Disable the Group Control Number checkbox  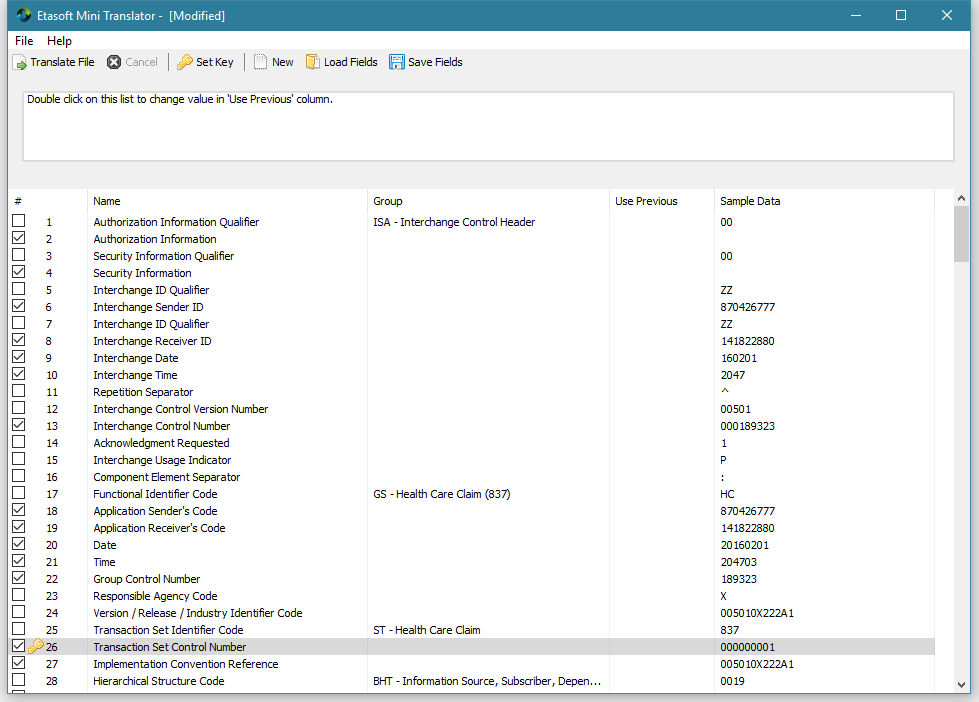coord(18,579)
